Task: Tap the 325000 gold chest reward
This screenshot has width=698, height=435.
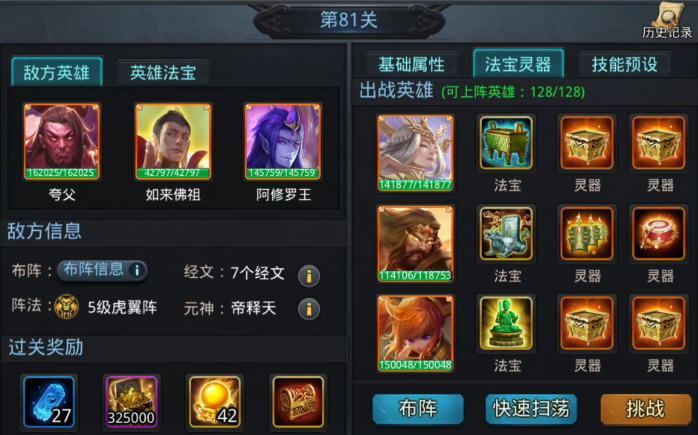Action: [x=131, y=402]
